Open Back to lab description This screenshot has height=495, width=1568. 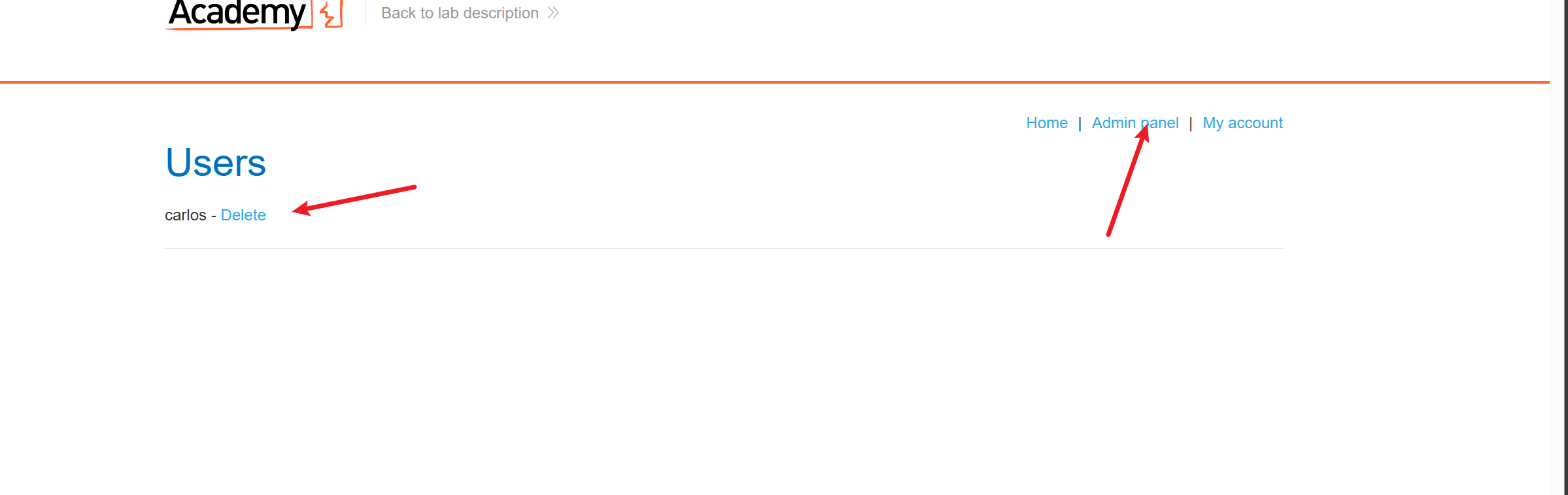click(459, 12)
